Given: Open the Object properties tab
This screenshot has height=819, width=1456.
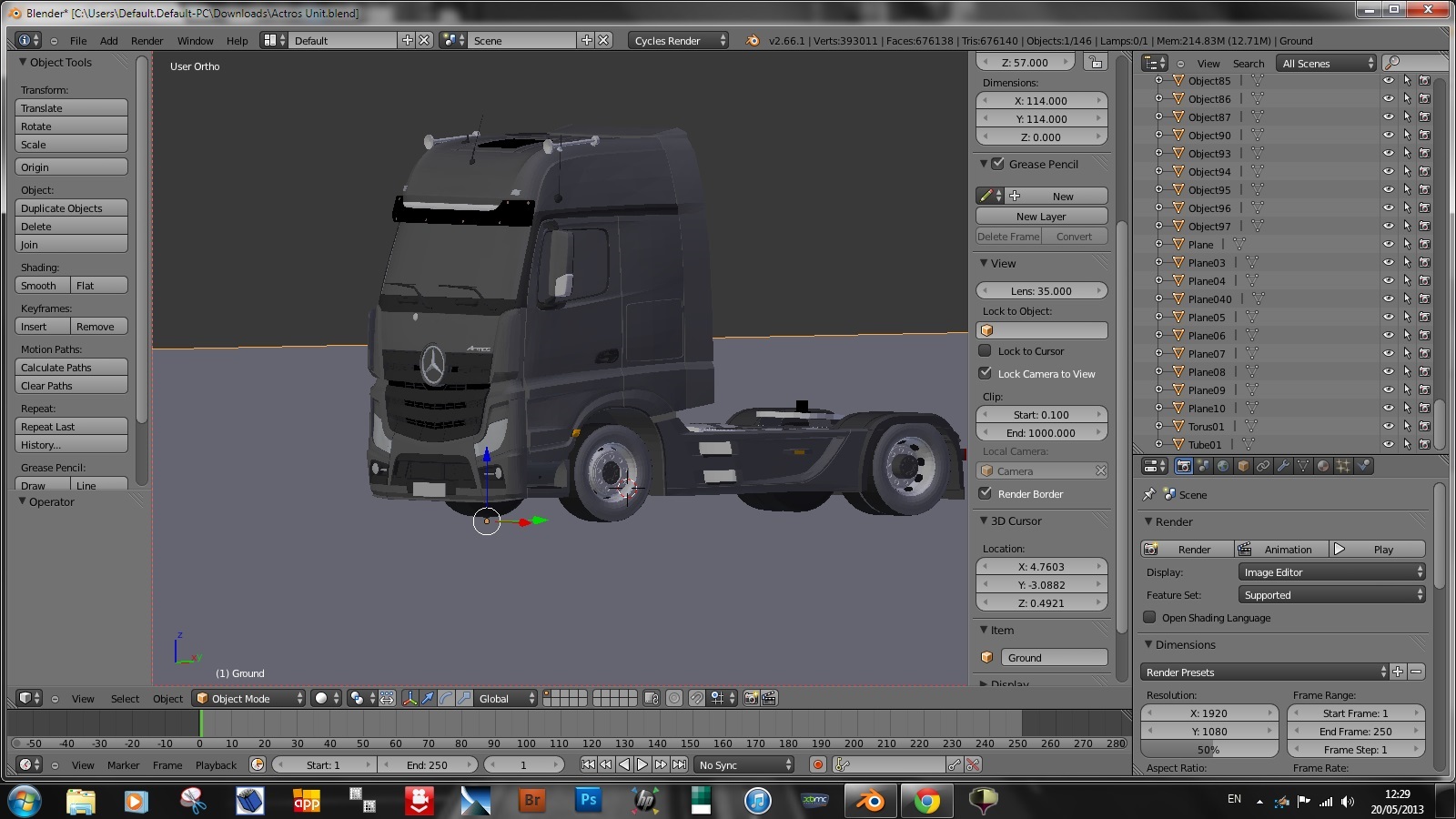Looking at the screenshot, I should [1243, 466].
